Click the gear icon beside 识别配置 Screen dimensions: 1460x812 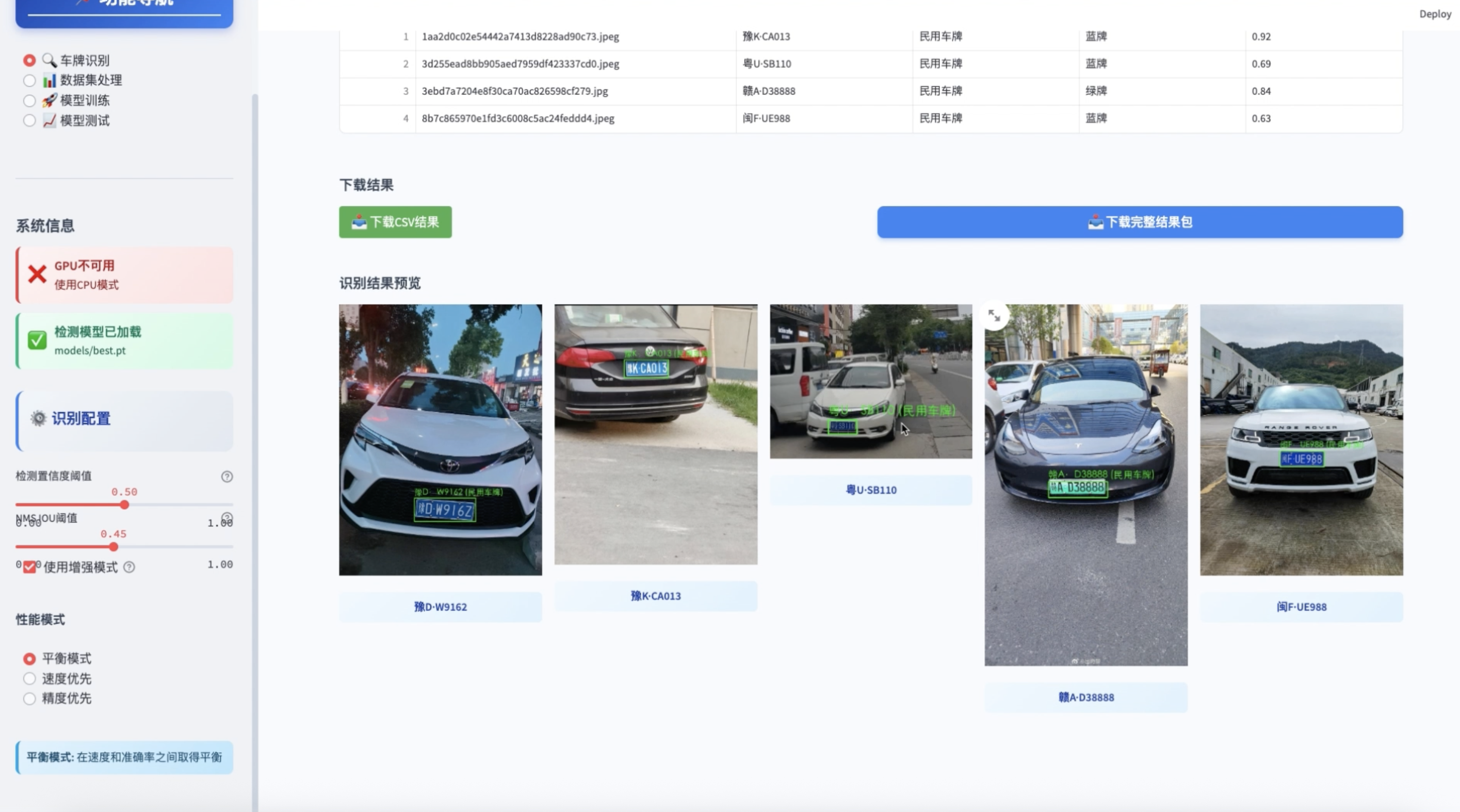coord(38,419)
